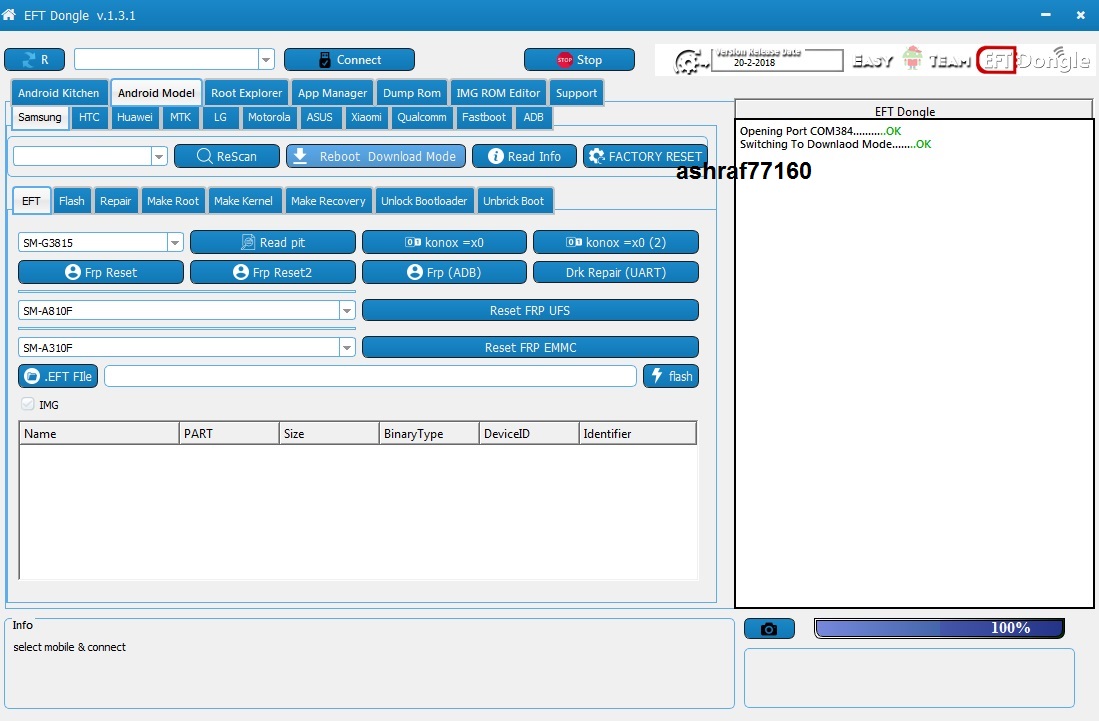
Task: Click the flash button
Action: pyautogui.click(x=671, y=376)
